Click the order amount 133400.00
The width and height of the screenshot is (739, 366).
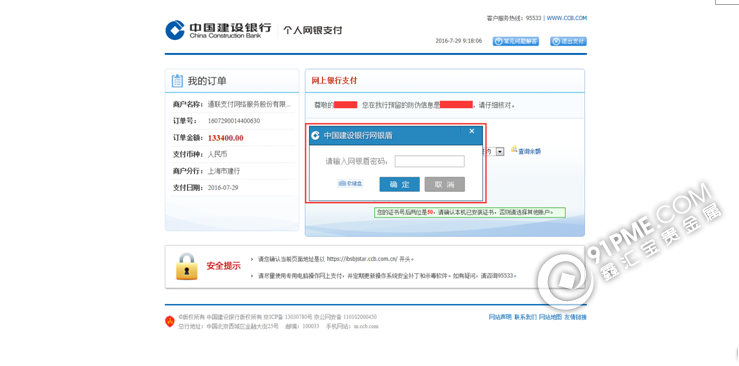point(226,138)
